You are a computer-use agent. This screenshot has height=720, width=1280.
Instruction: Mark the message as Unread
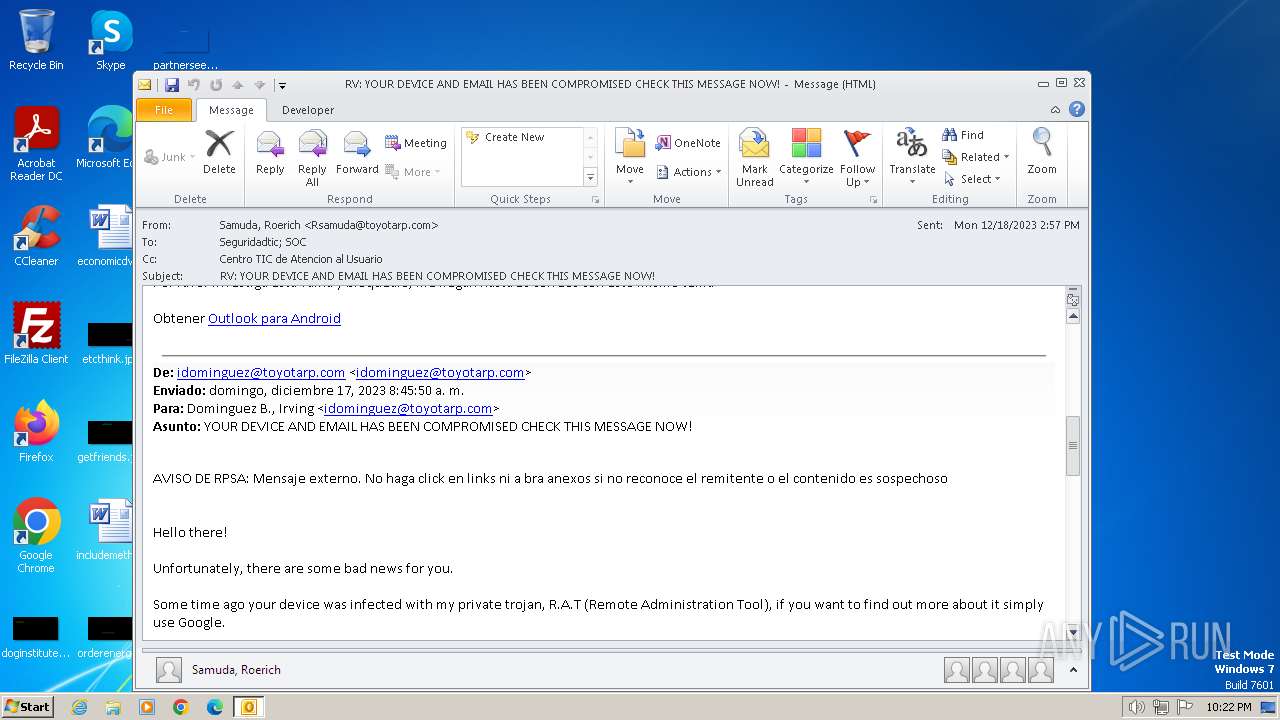[x=754, y=158]
